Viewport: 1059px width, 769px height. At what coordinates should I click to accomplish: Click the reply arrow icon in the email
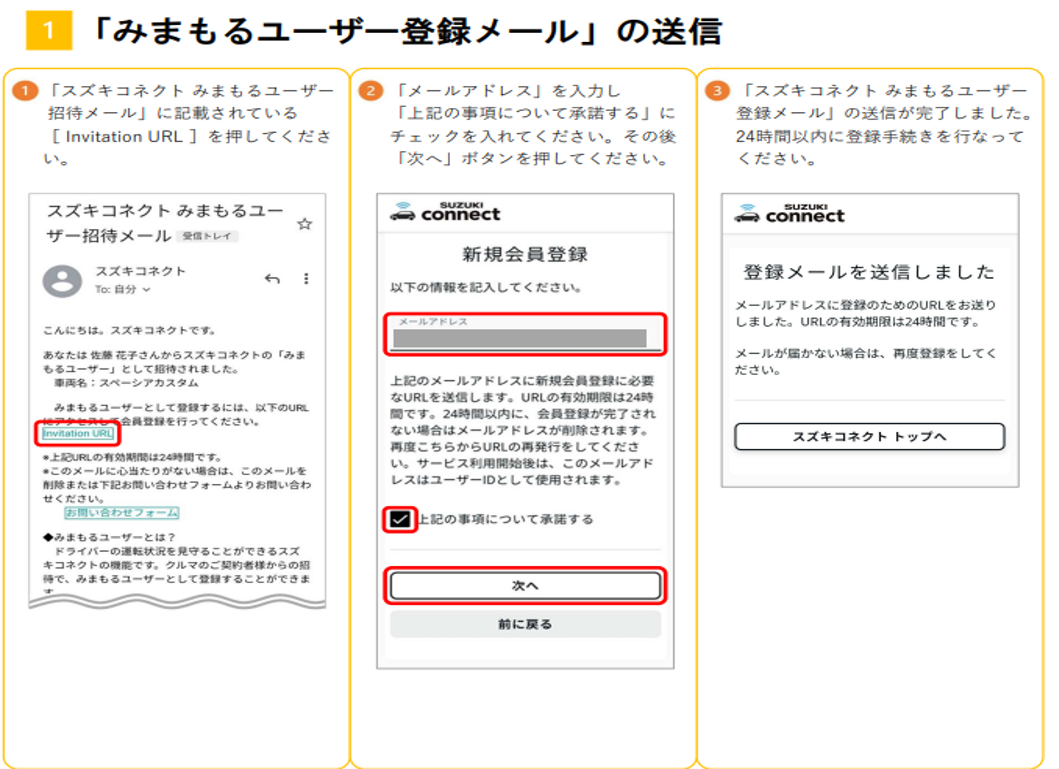pos(272,279)
